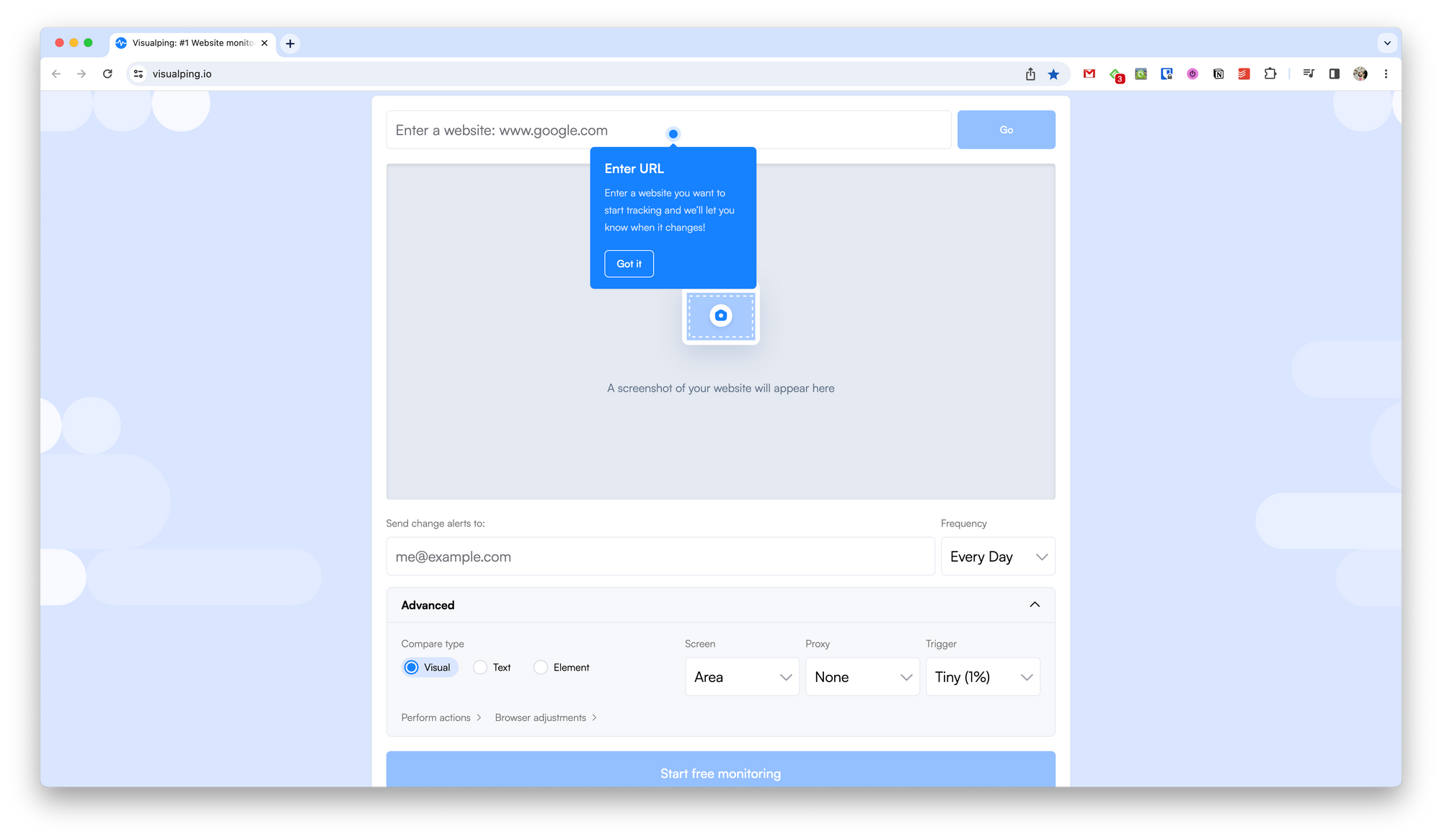
Task: Open the Chrome three-dot menu
Action: point(1386,74)
